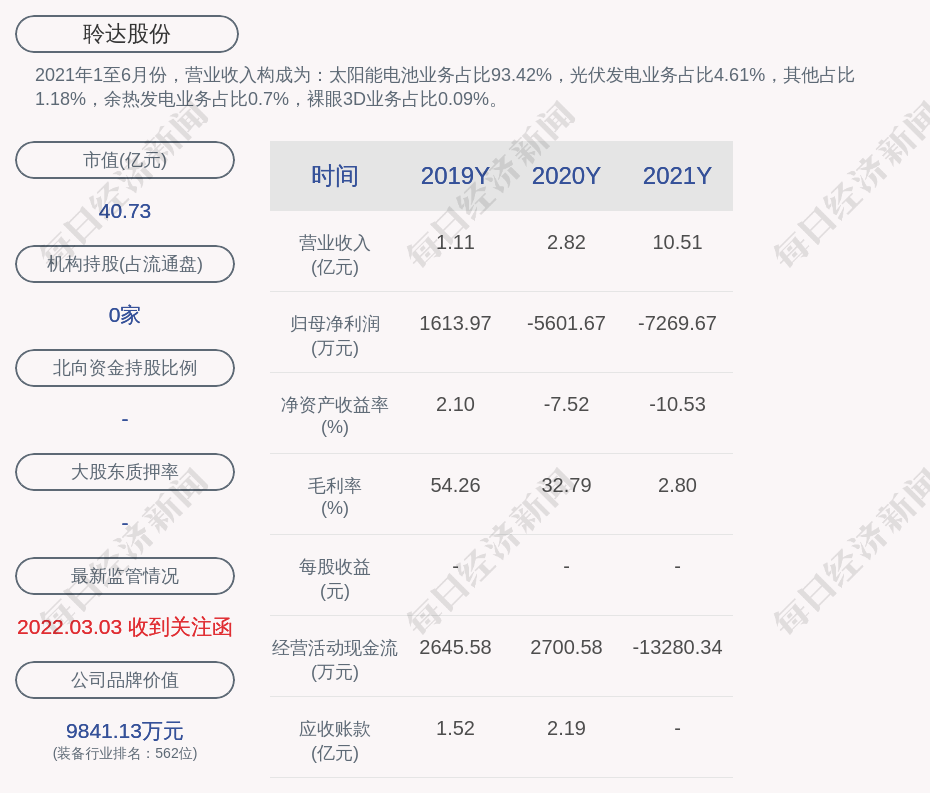Image resolution: width=930 pixels, height=793 pixels.
Task: Select the 毛利率(%) row label
Action: (335, 497)
